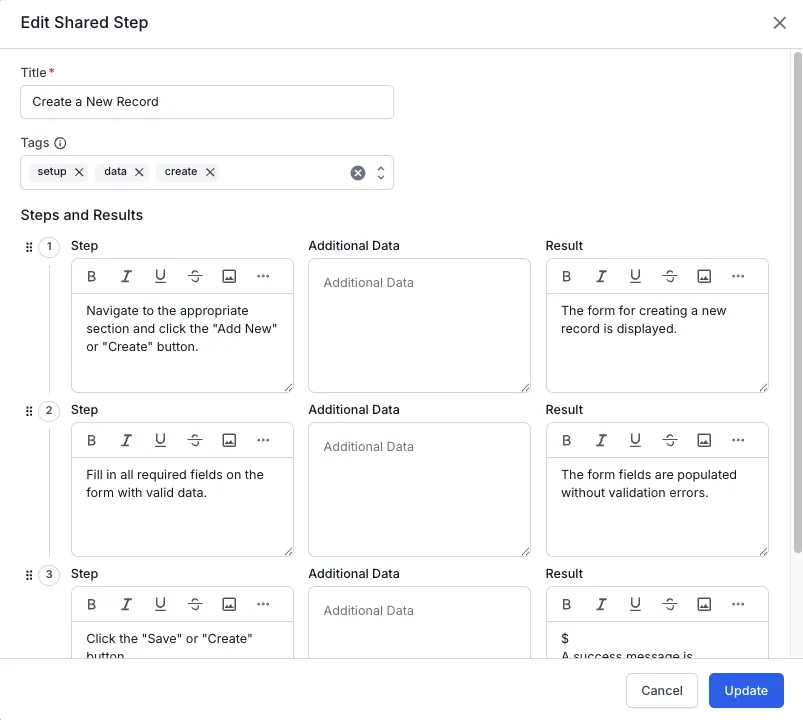This screenshot has height=720, width=803.
Task: Remove the create tag
Action: [x=207, y=171]
